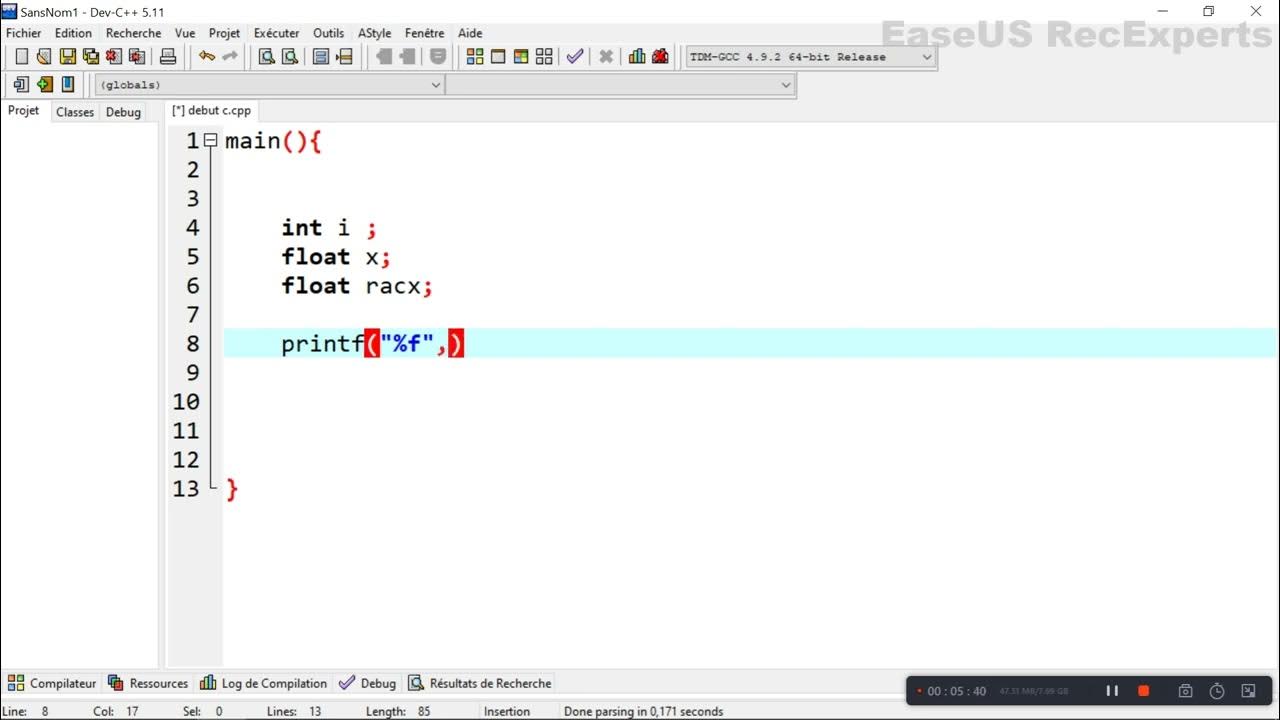Run the program using the window icon
The height and width of the screenshot is (720, 1280).
(498, 57)
